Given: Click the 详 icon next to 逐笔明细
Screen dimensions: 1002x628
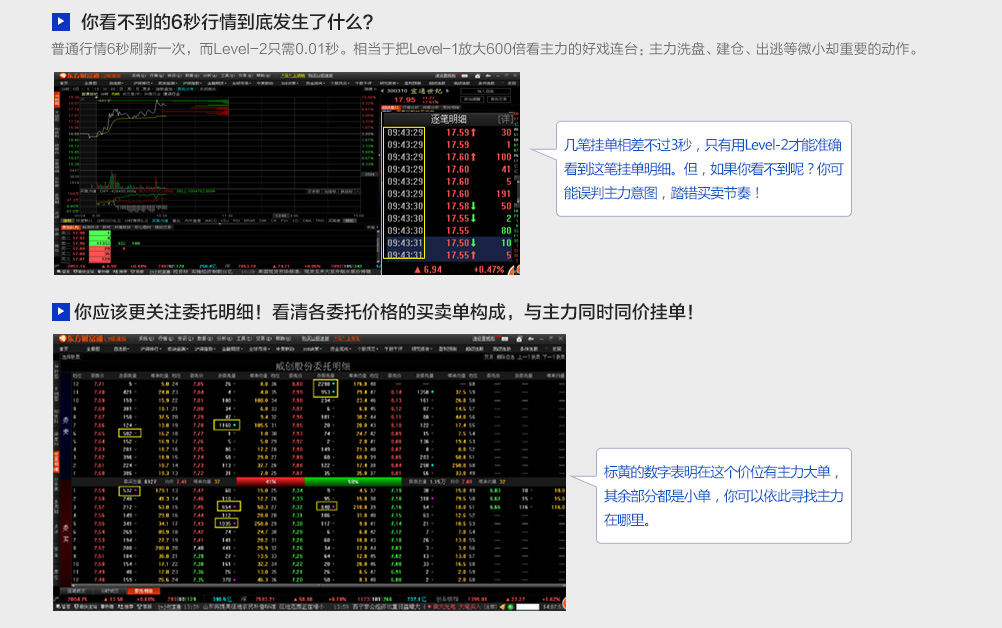Looking at the screenshot, I should tap(505, 118).
